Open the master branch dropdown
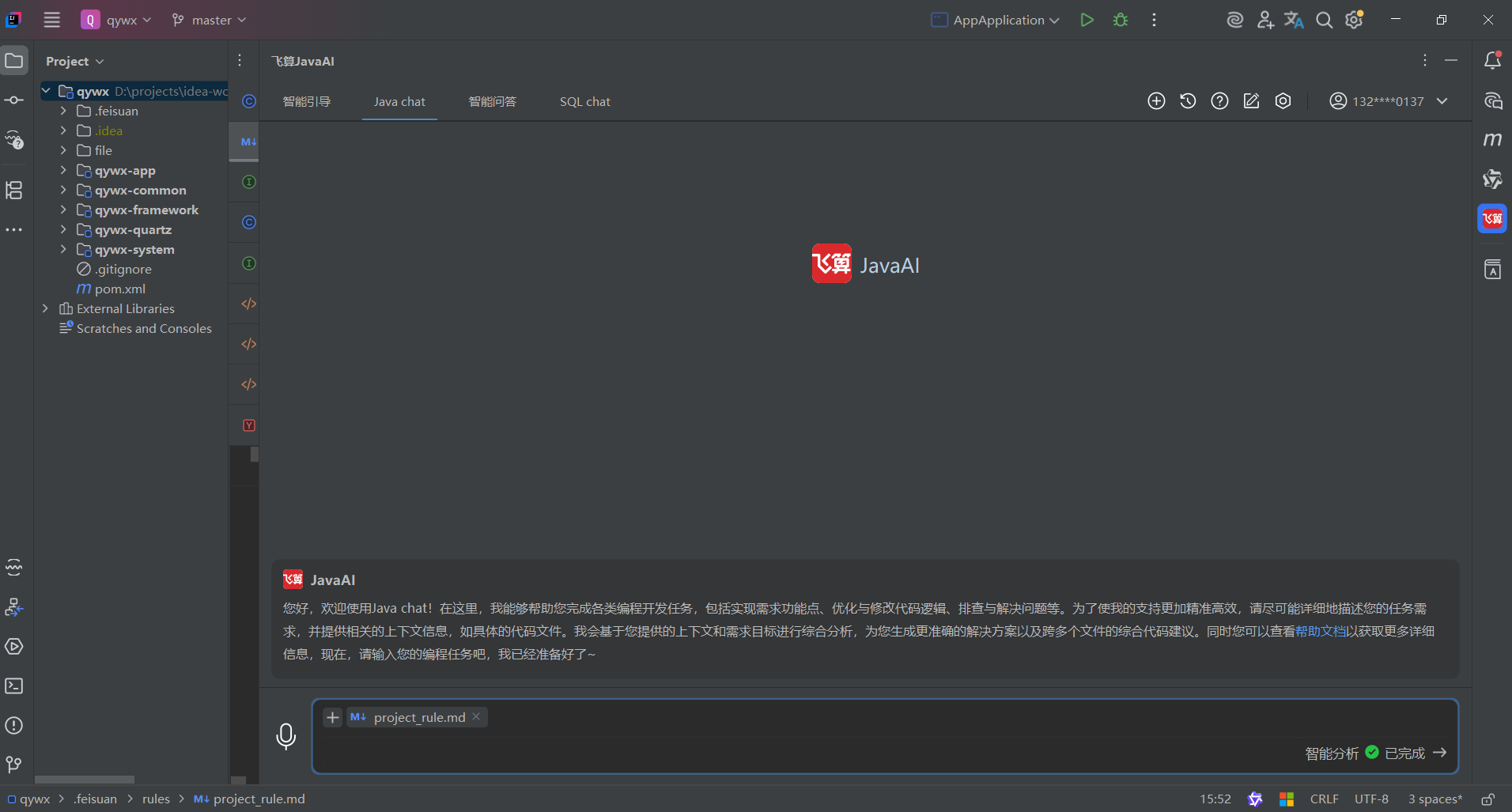Image resolution: width=1512 pixels, height=812 pixels. pos(210,20)
